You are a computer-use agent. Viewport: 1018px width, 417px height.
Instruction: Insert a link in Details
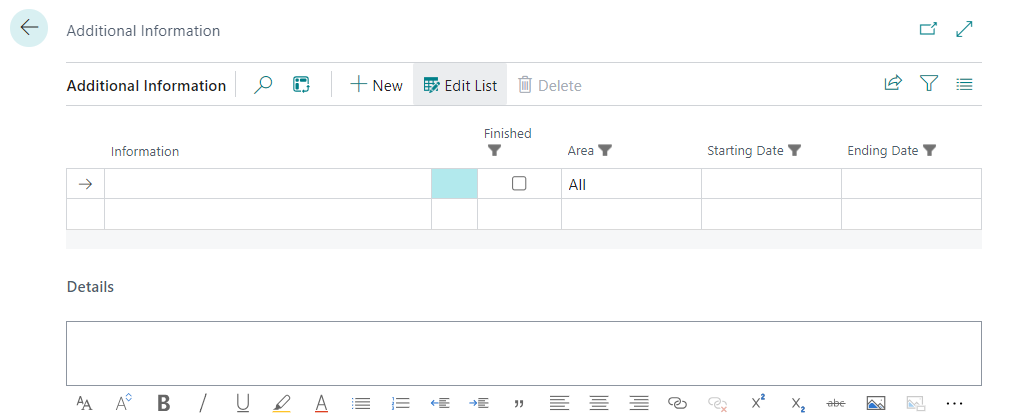click(x=678, y=403)
